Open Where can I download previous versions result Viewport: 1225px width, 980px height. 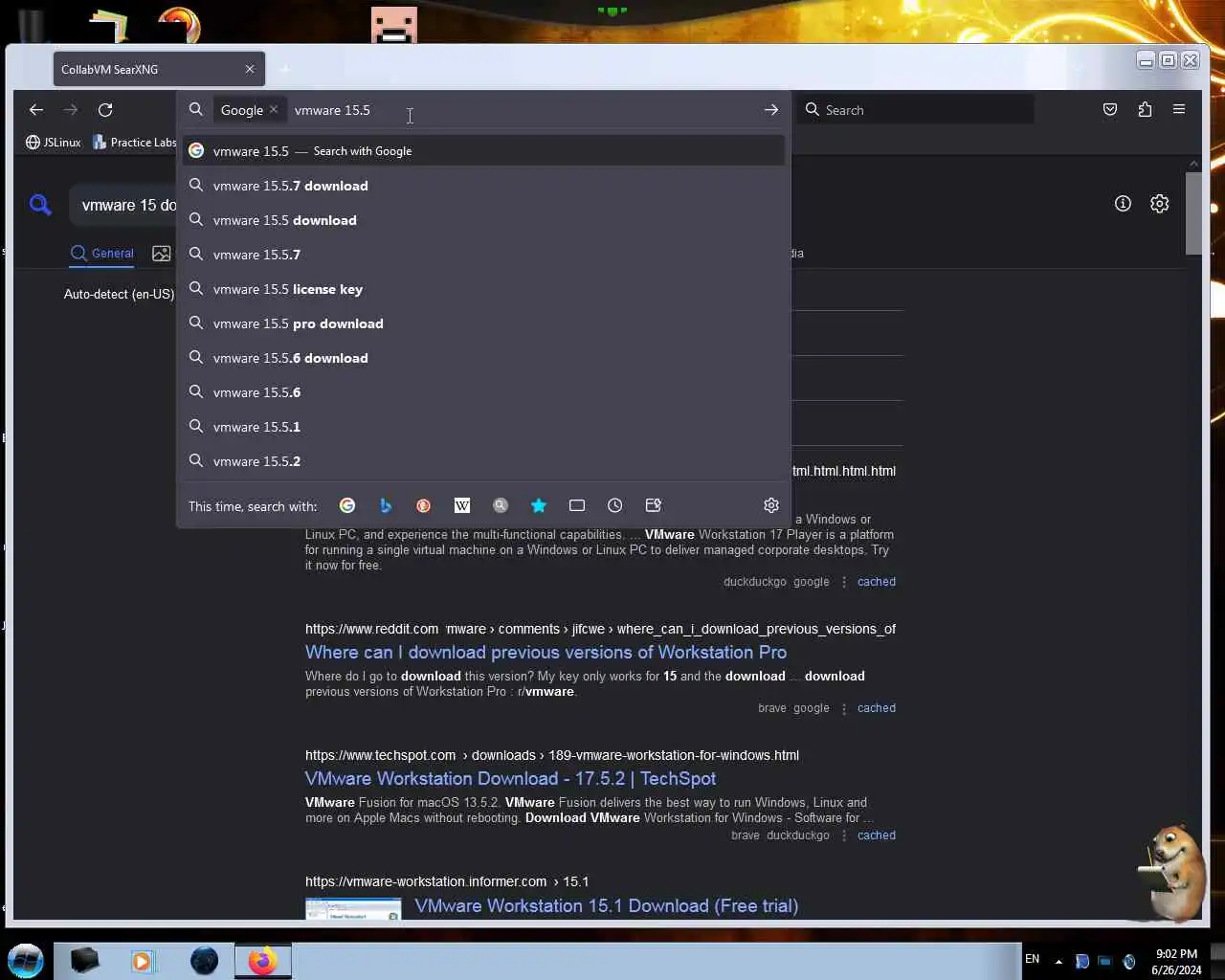pos(546,652)
